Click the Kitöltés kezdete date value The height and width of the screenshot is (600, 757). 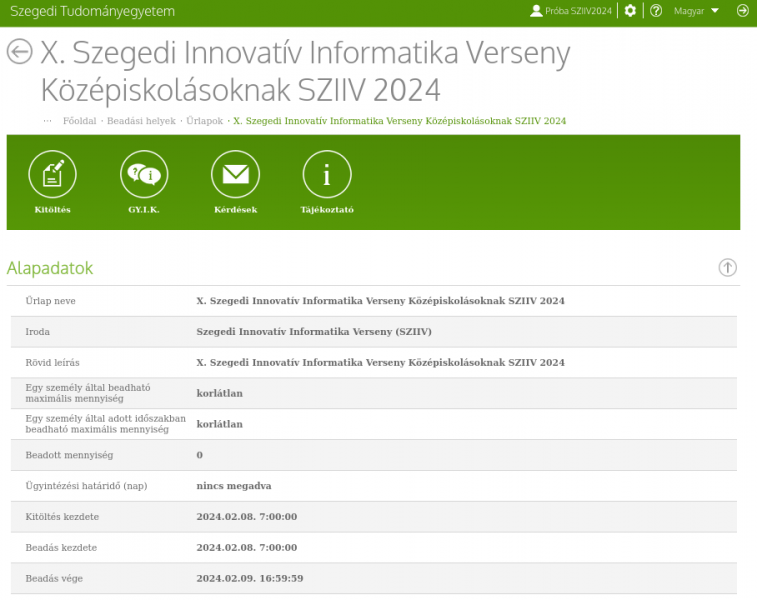point(247,517)
